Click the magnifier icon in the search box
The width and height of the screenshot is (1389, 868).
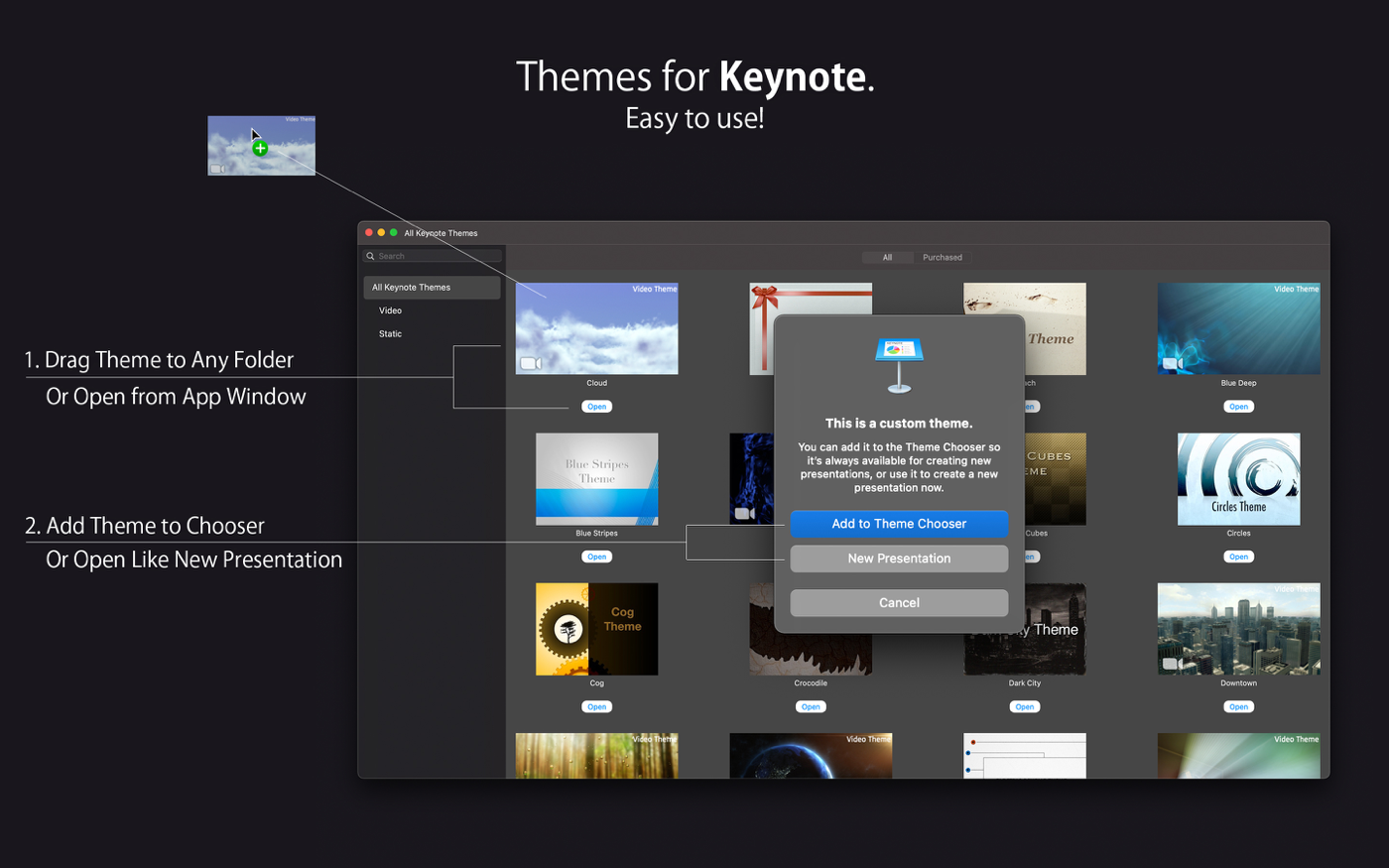(x=371, y=256)
